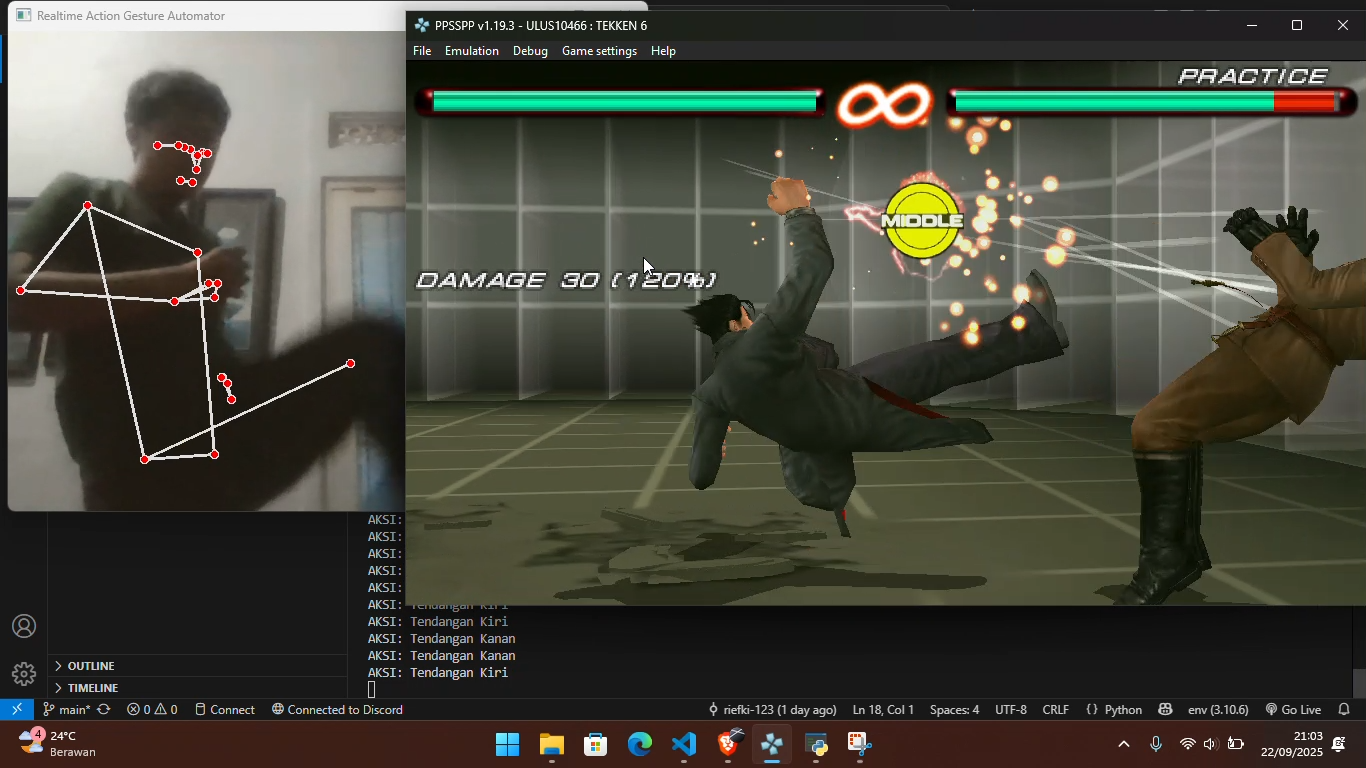Open Brave browser from the taskbar

click(x=728, y=745)
